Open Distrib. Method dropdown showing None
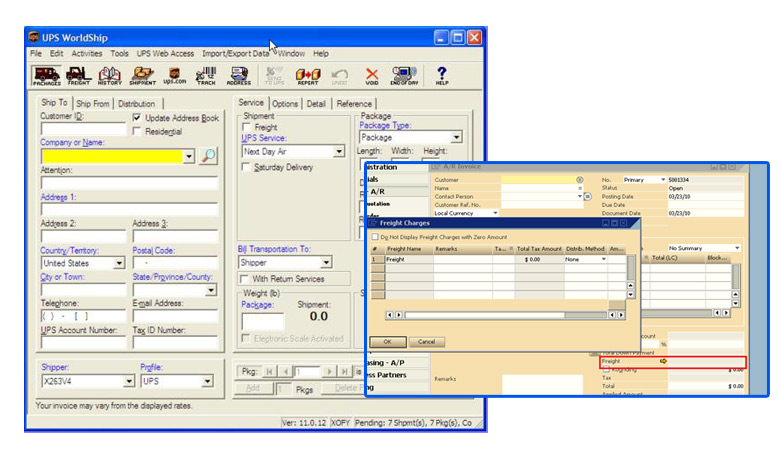The width and height of the screenshot is (780, 465). (x=604, y=259)
